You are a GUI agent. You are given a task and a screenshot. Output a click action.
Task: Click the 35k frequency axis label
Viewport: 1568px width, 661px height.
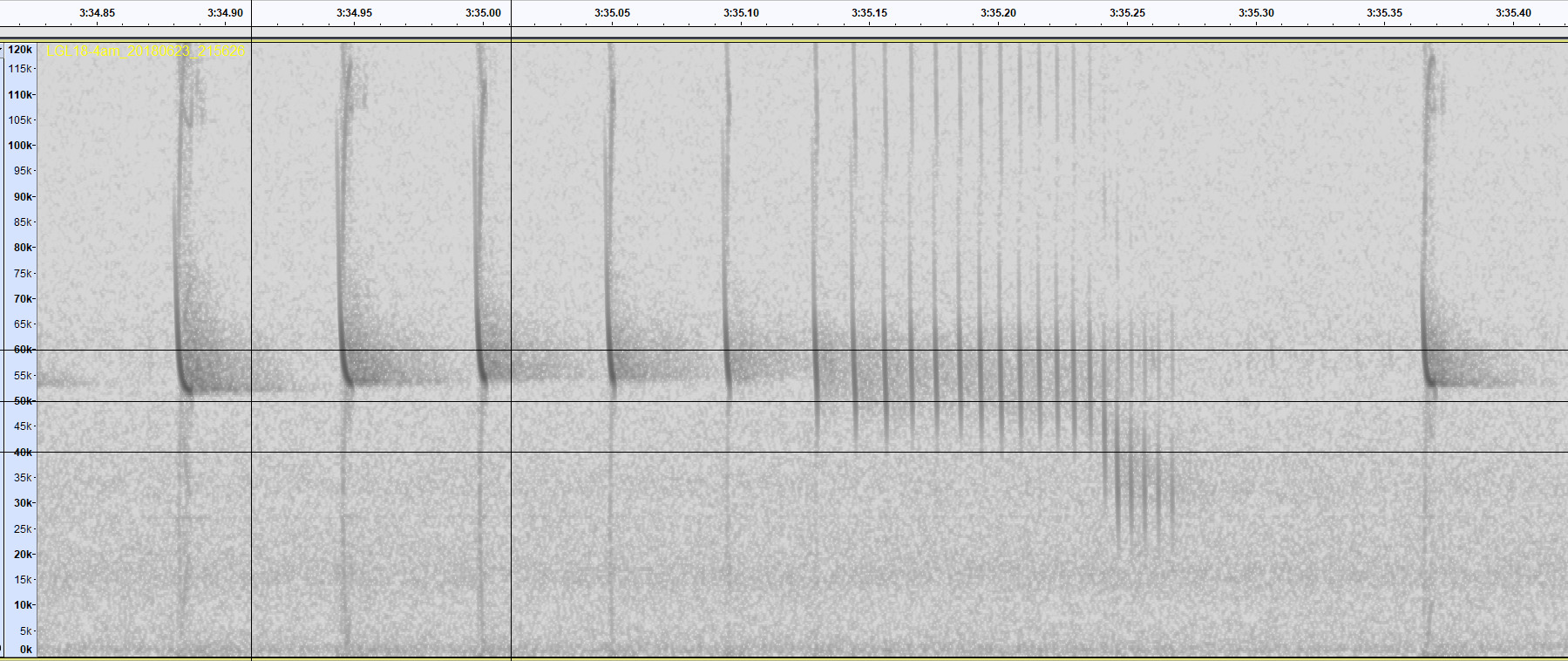[23, 478]
